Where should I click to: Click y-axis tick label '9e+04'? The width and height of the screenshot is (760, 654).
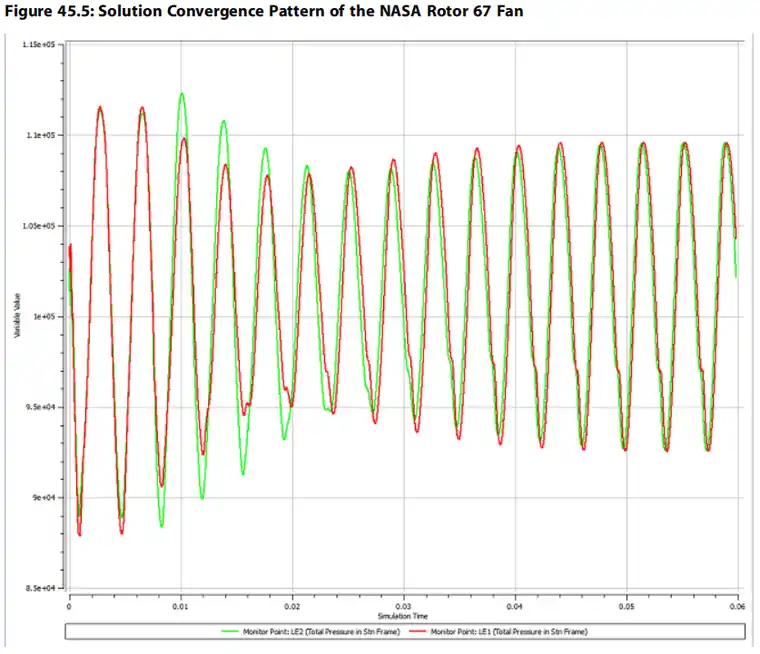(44, 498)
